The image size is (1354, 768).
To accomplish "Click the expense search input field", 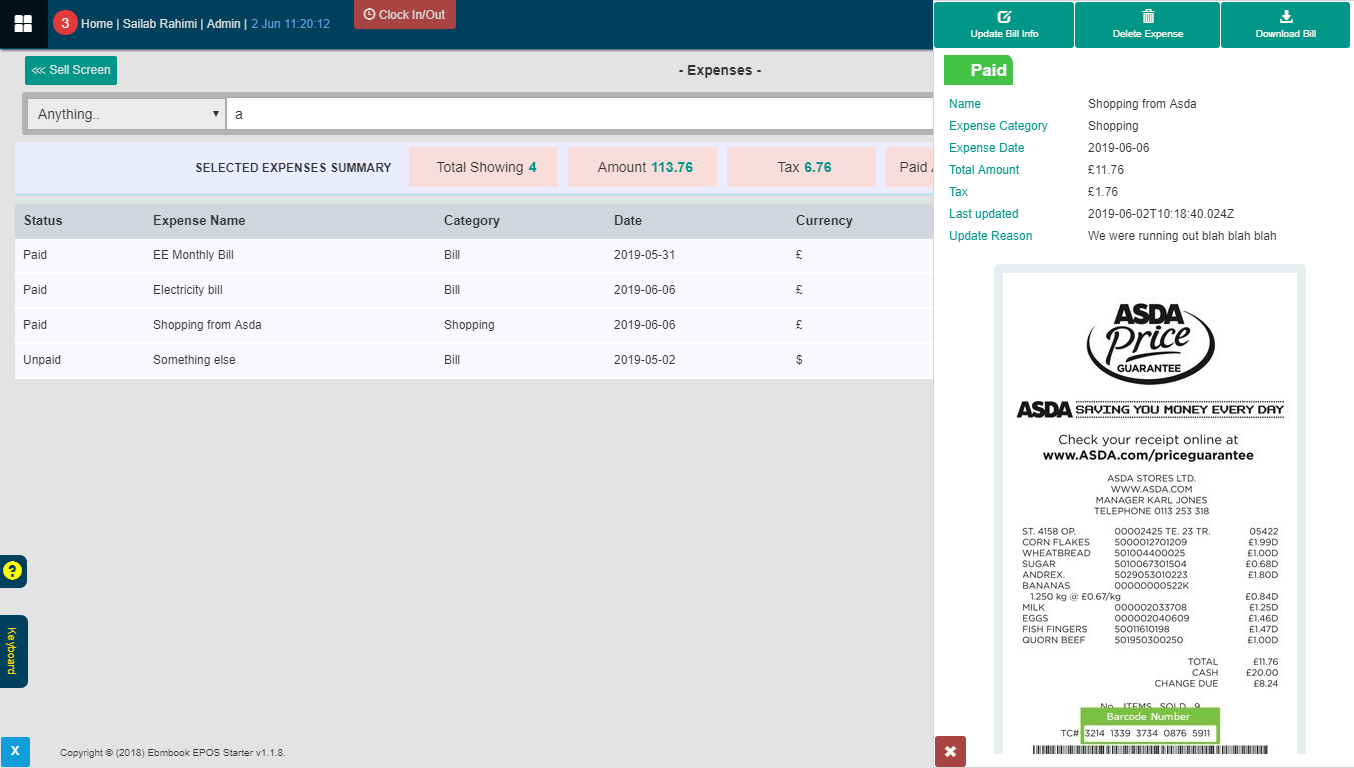I will click(x=580, y=114).
